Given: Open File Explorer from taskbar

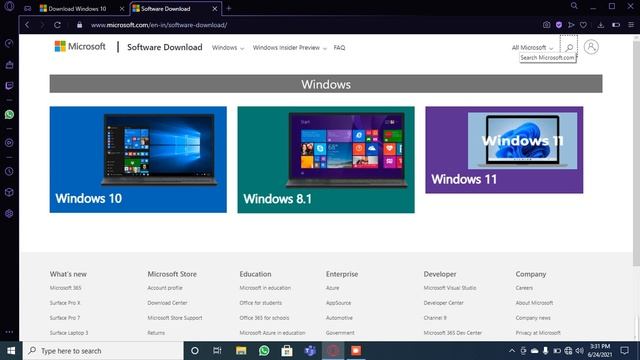Looking at the screenshot, I should pos(241,351).
